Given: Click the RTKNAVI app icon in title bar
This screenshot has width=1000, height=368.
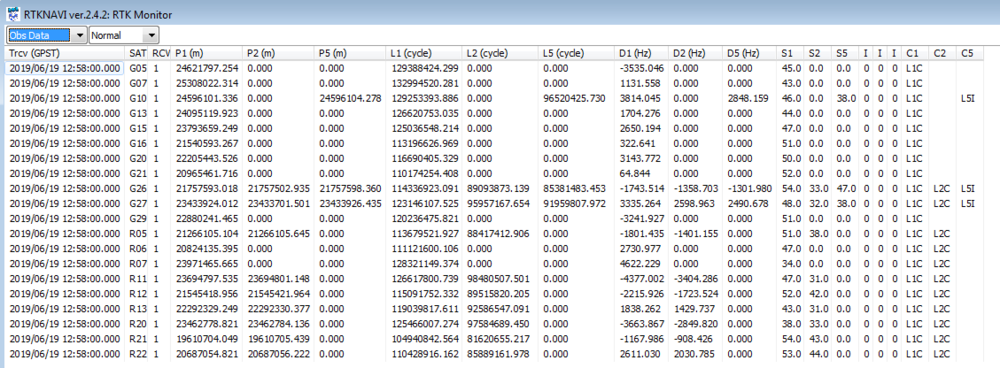Looking at the screenshot, I should (12, 13).
